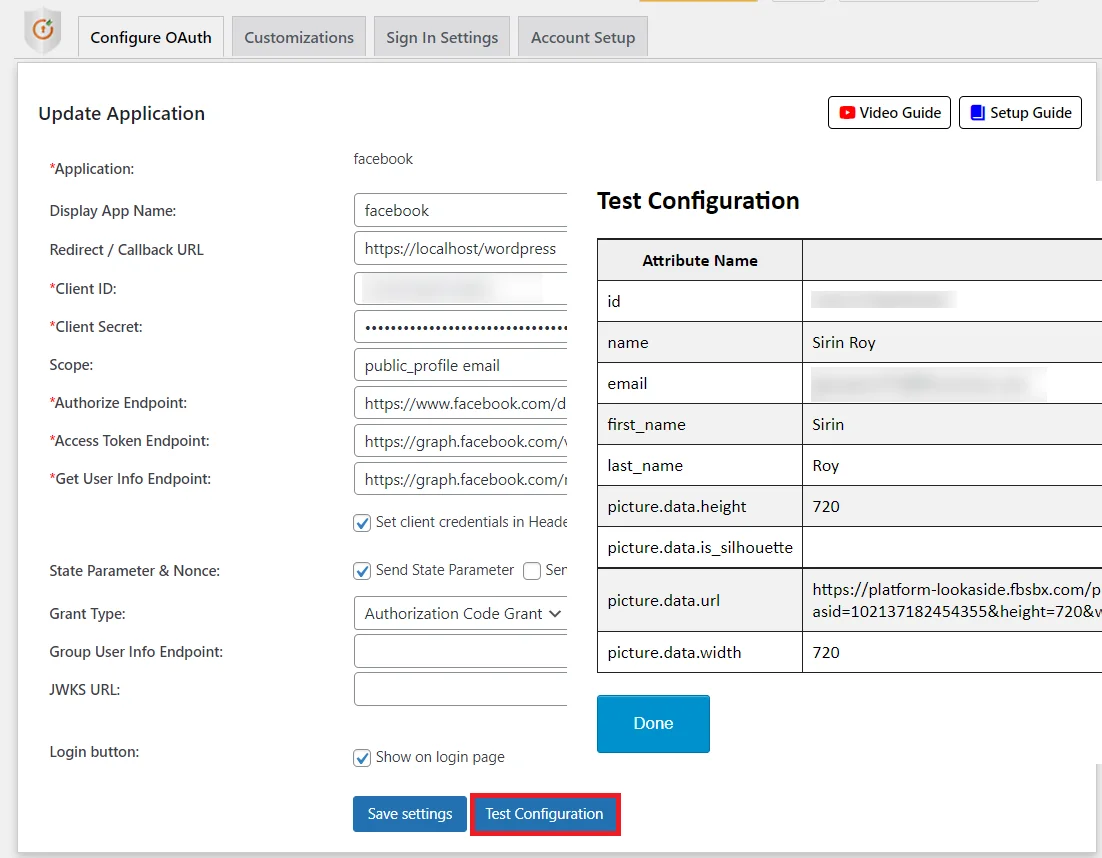The width and height of the screenshot is (1102, 858).
Task: Select the 'Sirin Roy' name value cell
Action: coord(952,342)
